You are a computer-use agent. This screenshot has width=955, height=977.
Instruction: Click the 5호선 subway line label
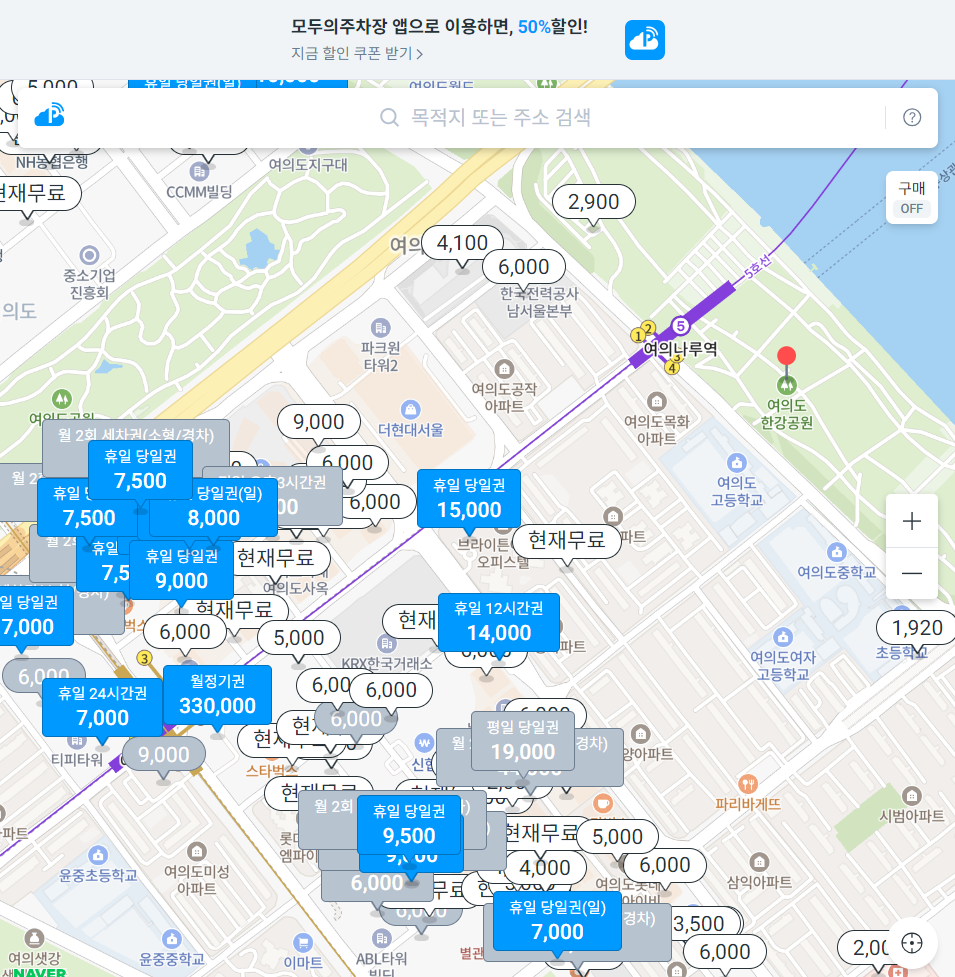758,267
